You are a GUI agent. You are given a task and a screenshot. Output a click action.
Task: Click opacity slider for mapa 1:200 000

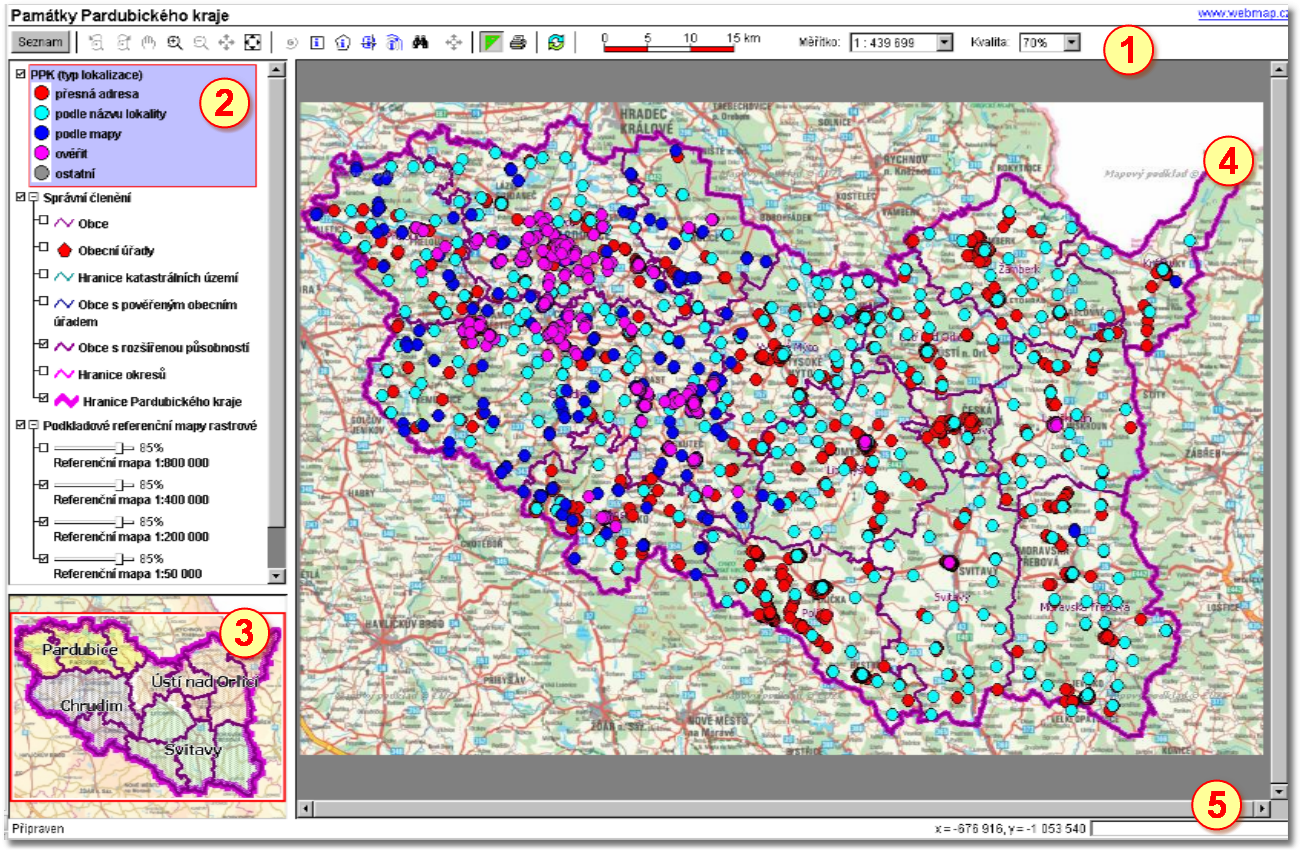pyautogui.click(x=93, y=522)
